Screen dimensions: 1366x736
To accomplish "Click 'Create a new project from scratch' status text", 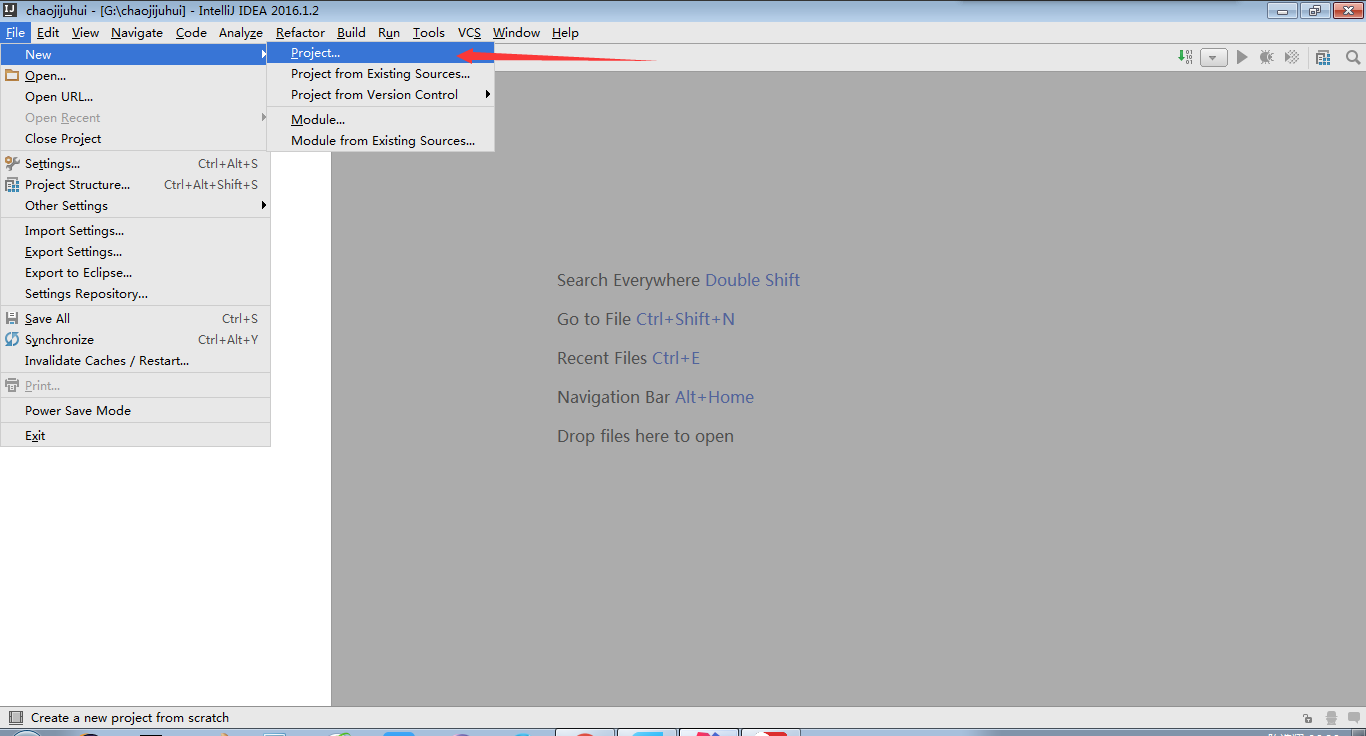I will (x=130, y=717).
